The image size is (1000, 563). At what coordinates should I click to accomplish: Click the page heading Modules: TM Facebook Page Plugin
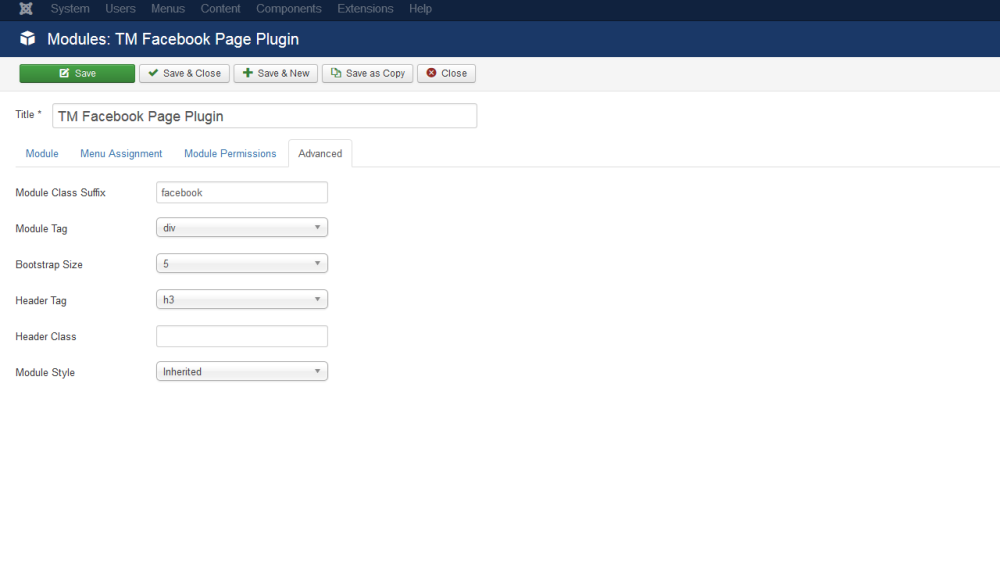coord(173,40)
